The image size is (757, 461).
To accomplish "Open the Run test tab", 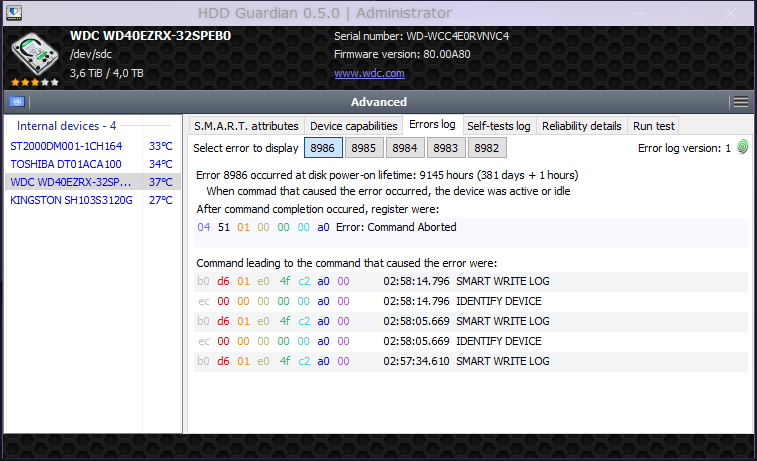I will 654,126.
